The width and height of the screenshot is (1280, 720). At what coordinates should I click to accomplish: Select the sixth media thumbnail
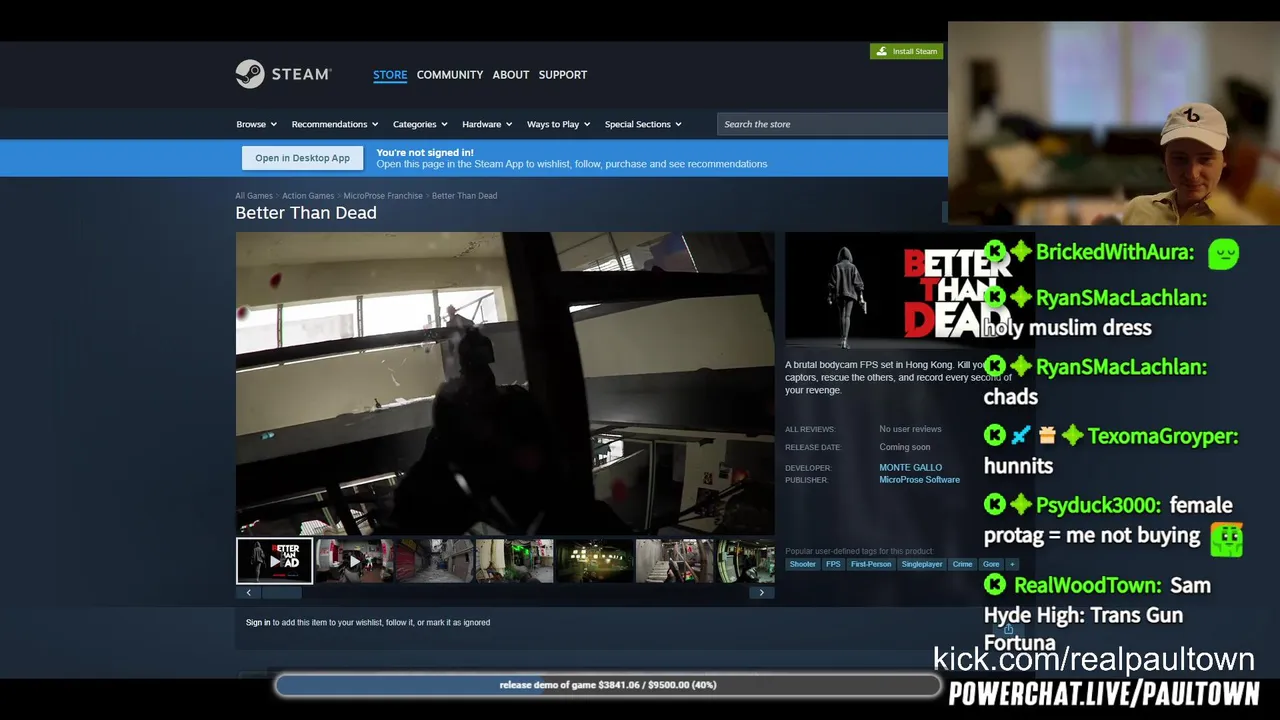[x=674, y=561]
